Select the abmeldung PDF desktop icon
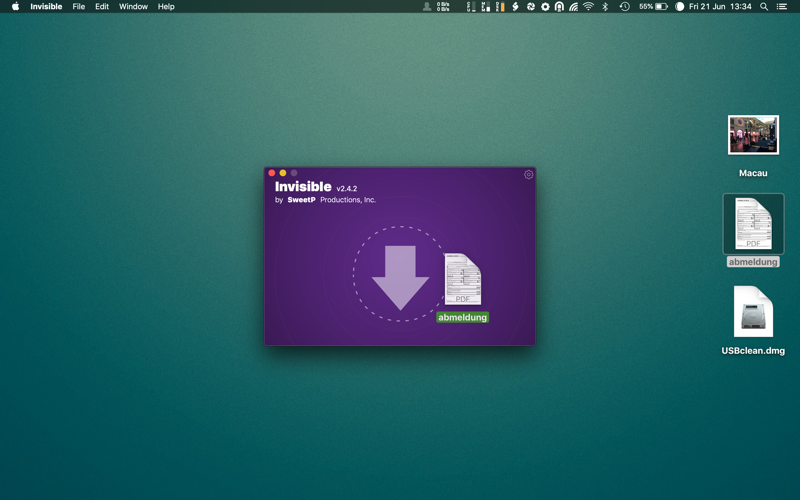 pos(753,223)
